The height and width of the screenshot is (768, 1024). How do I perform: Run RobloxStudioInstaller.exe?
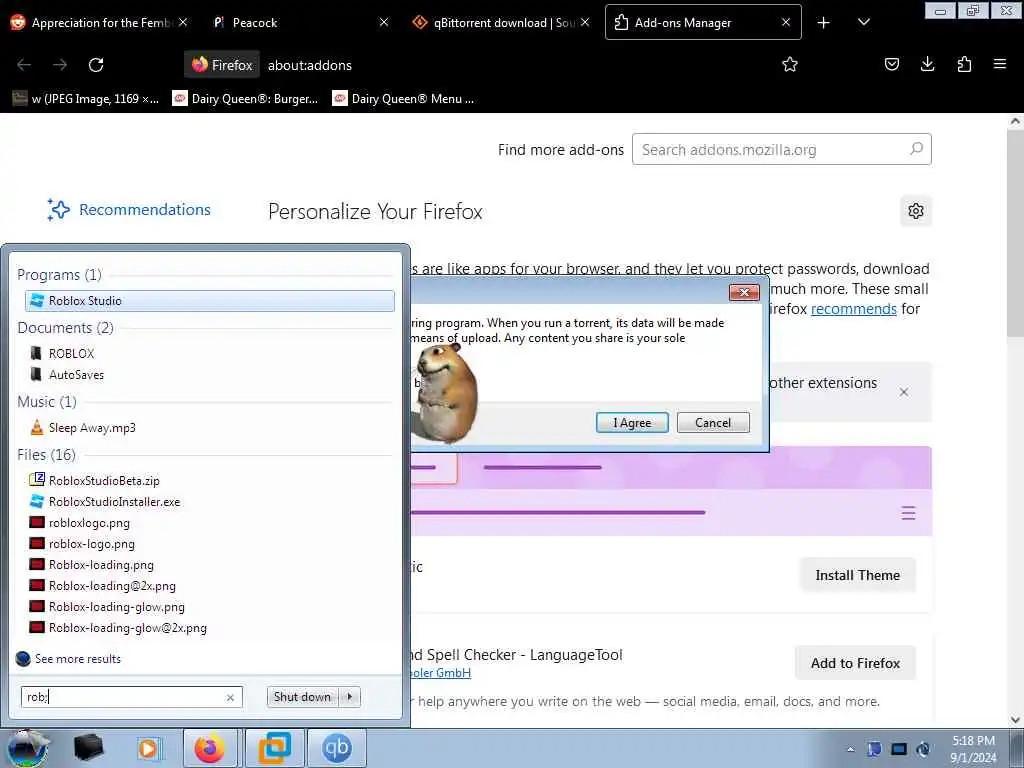(104, 502)
